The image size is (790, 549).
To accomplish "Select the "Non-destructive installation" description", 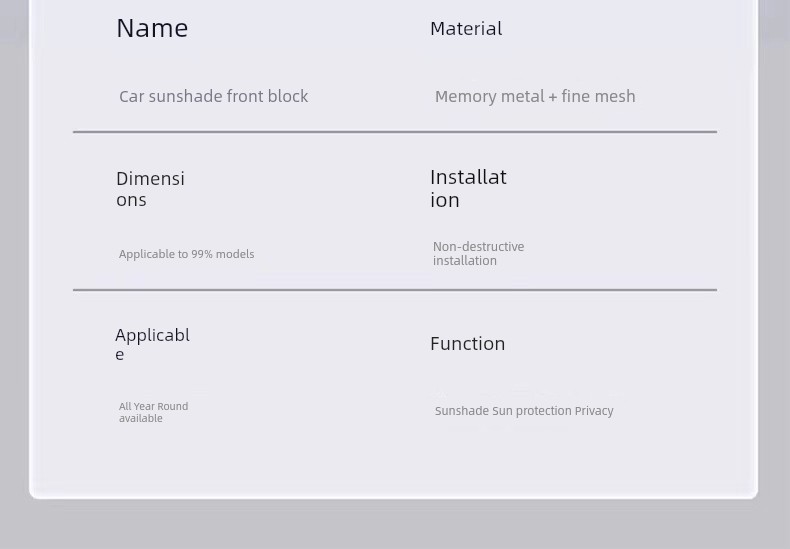I will [478, 253].
